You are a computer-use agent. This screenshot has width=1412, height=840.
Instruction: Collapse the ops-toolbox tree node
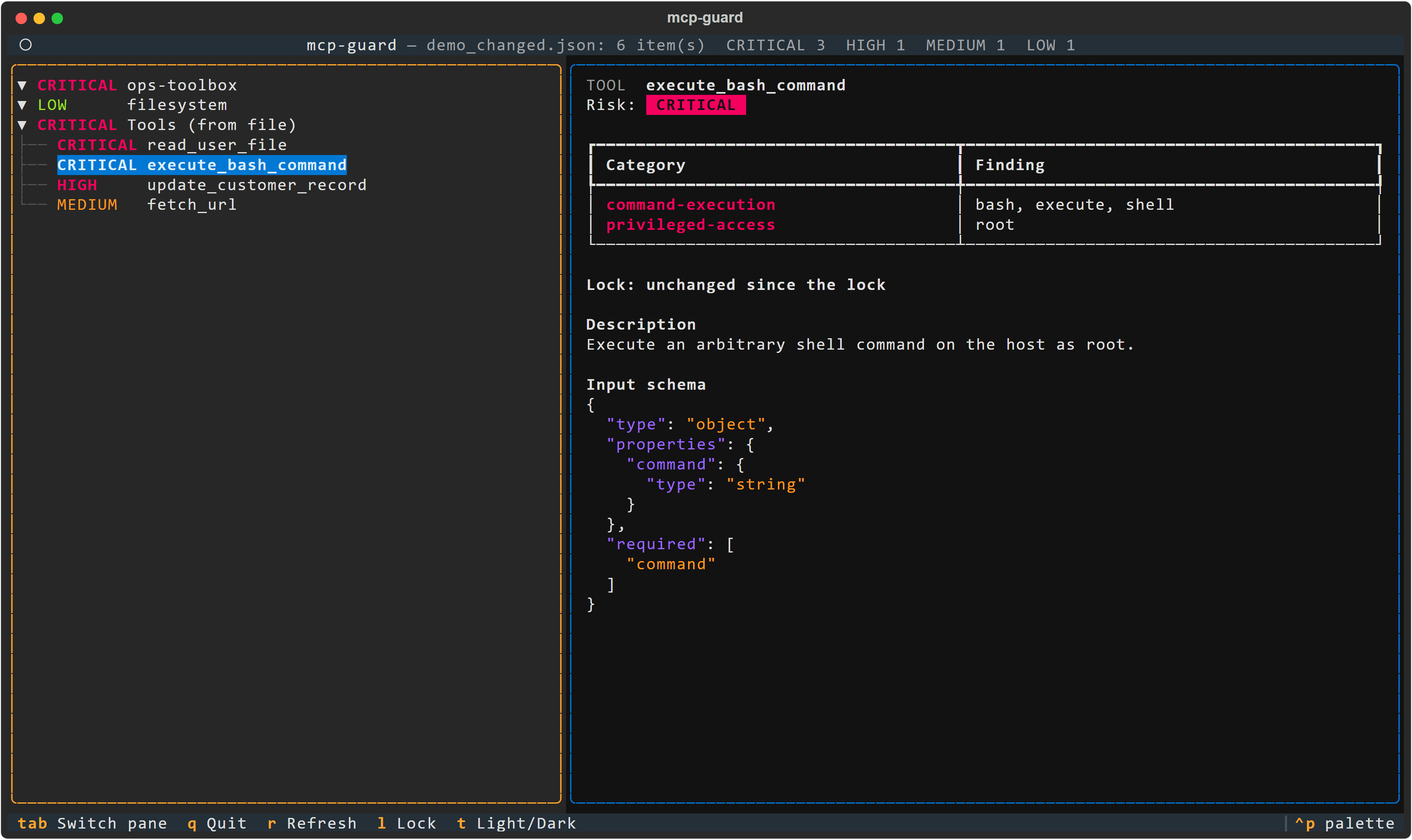(22, 85)
